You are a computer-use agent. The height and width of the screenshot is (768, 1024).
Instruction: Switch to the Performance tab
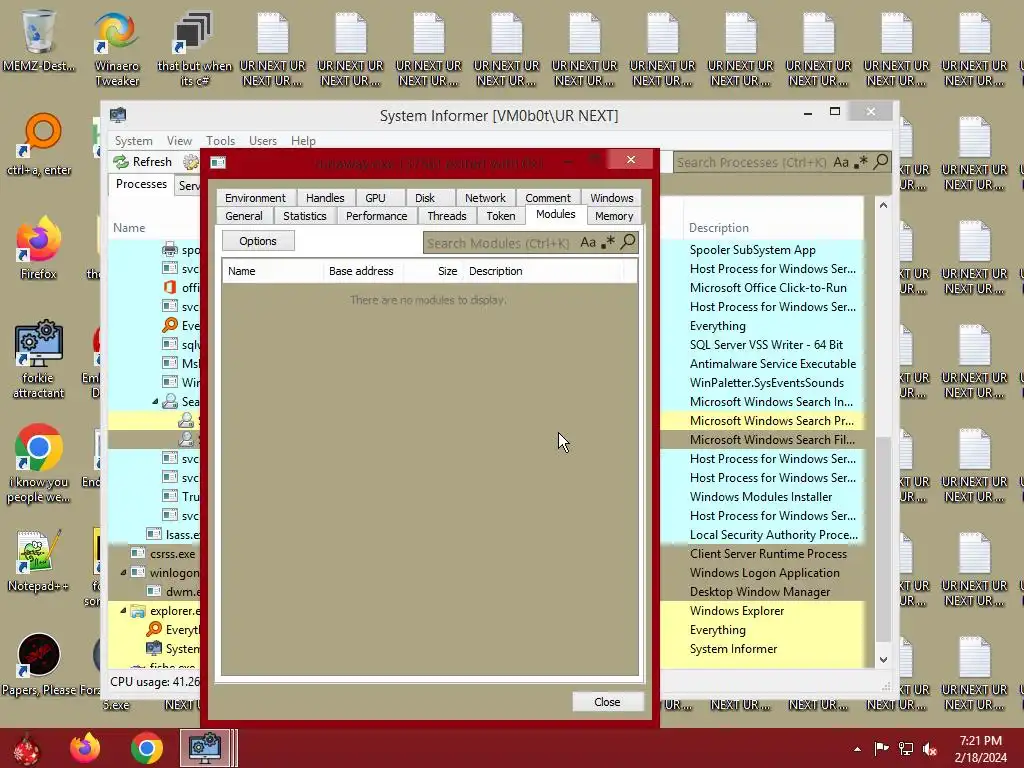tap(376, 216)
